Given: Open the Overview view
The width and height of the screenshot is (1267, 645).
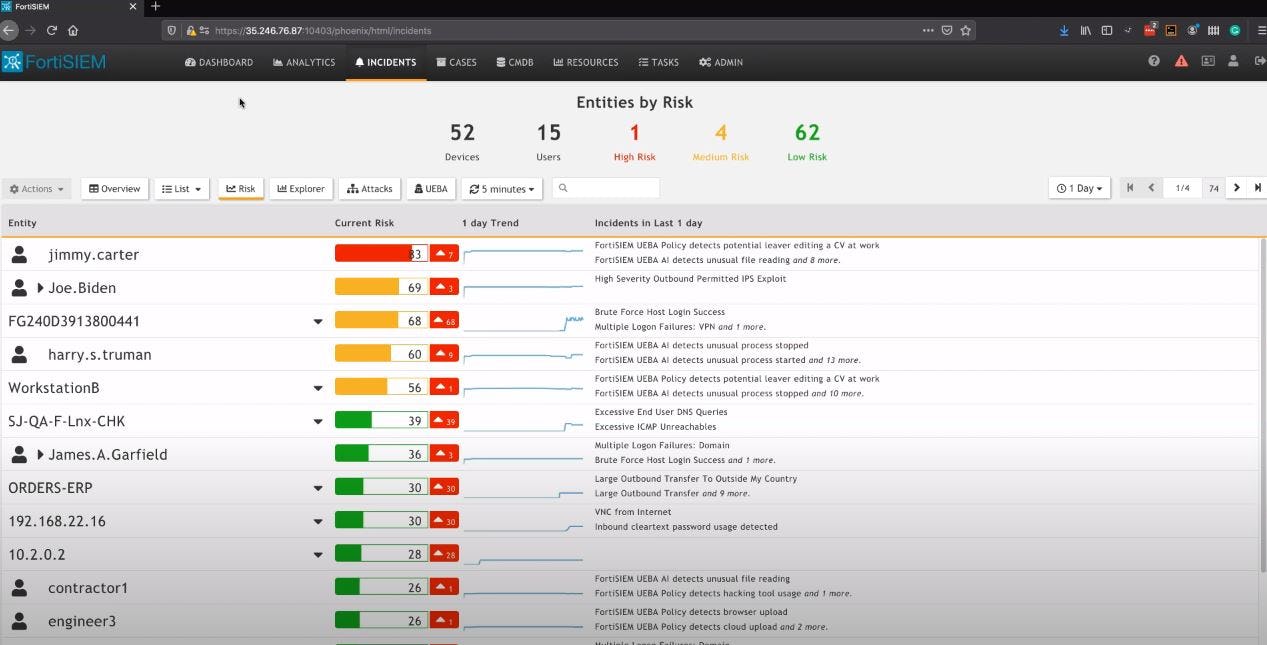Looking at the screenshot, I should click(x=114, y=188).
